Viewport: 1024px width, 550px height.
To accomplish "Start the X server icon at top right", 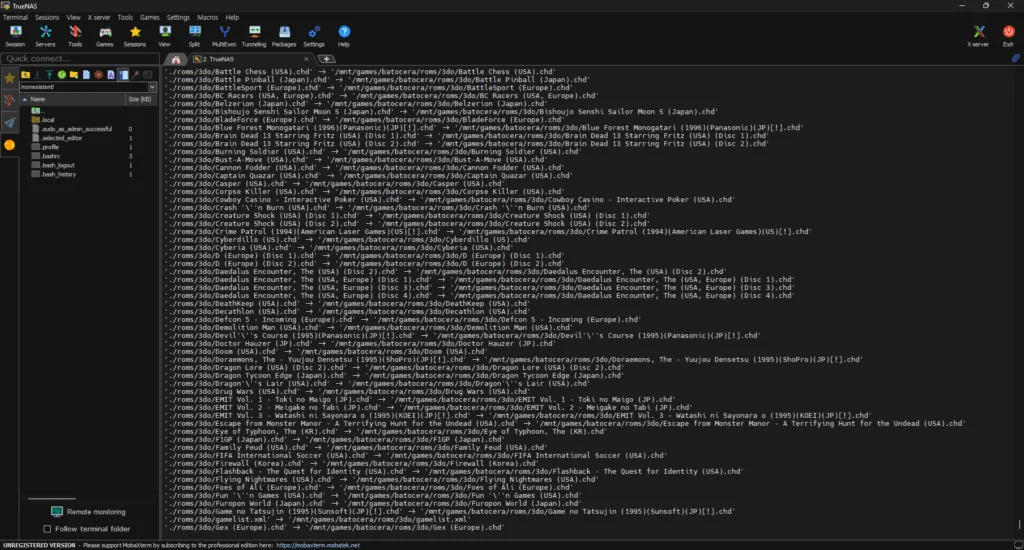I will 978,36.
